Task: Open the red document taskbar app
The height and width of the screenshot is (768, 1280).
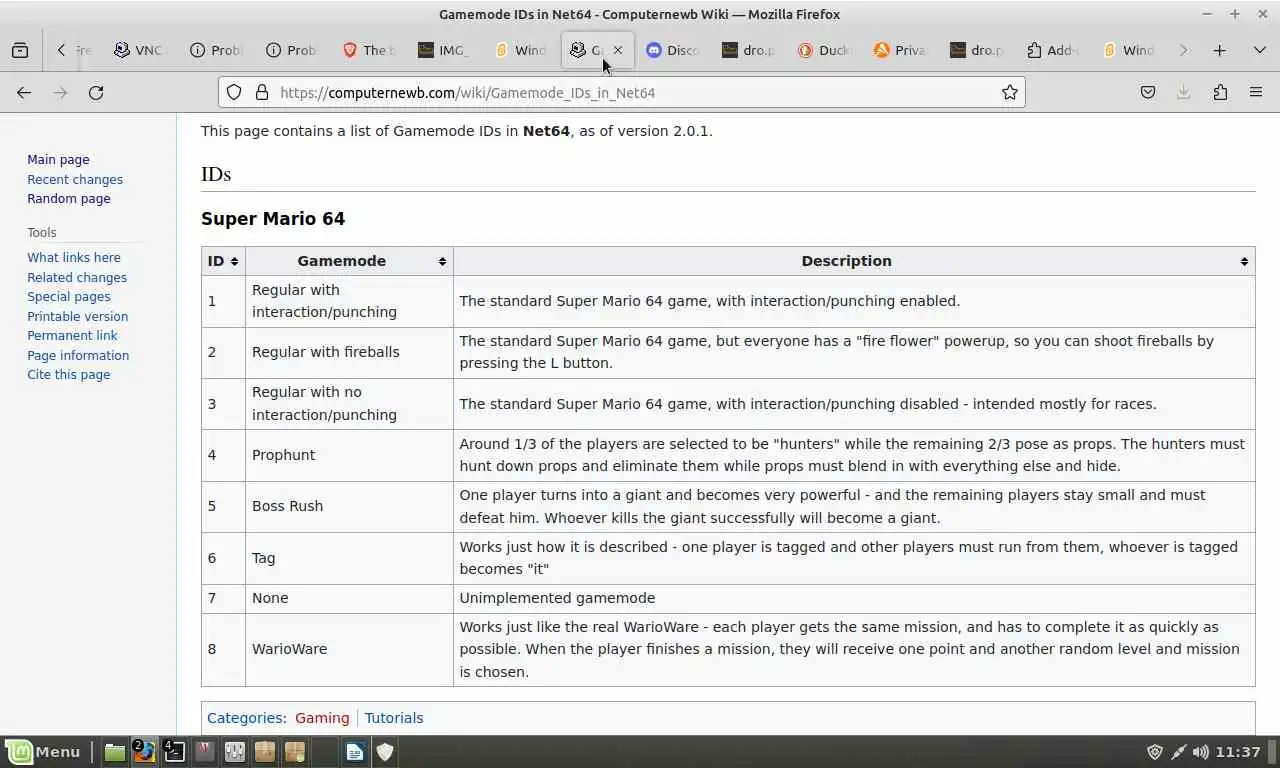Action: 205,752
